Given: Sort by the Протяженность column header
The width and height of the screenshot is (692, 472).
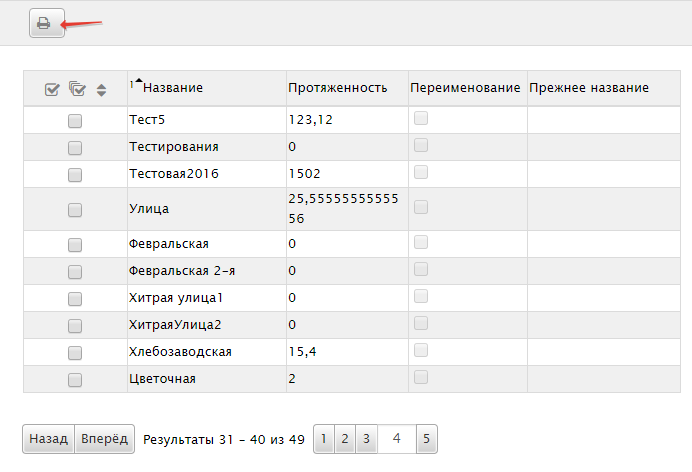Looking at the screenshot, I should [338, 88].
